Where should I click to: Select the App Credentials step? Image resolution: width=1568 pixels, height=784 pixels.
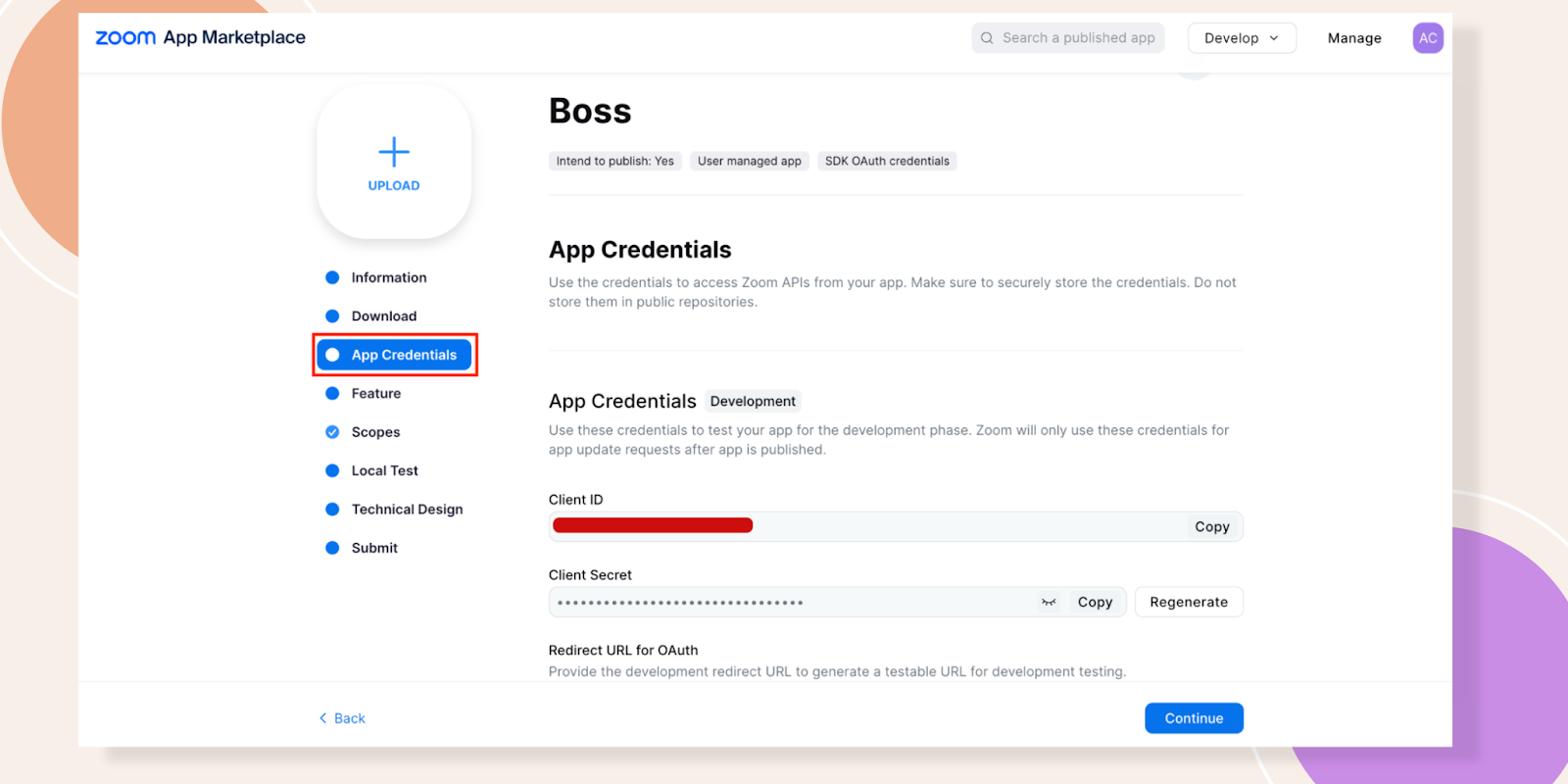(394, 355)
